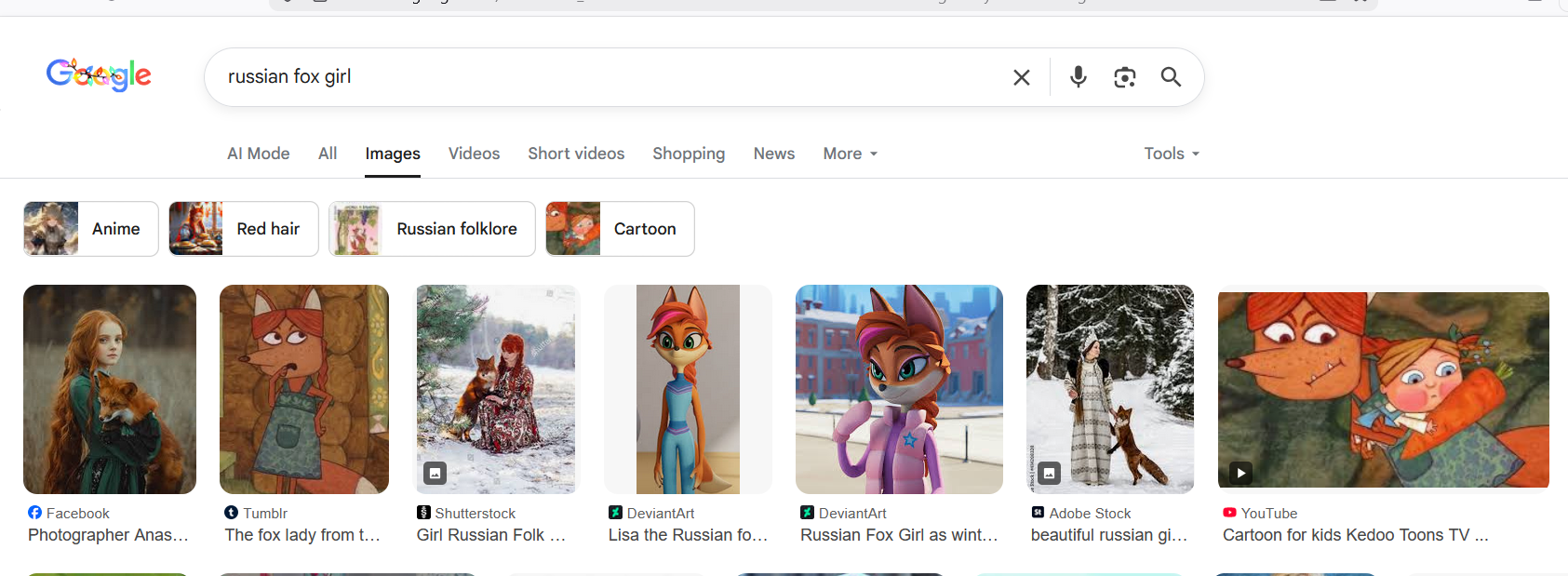The width and height of the screenshot is (1568, 576).
Task: Open the Tumblr fox lady image
Action: 304,389
